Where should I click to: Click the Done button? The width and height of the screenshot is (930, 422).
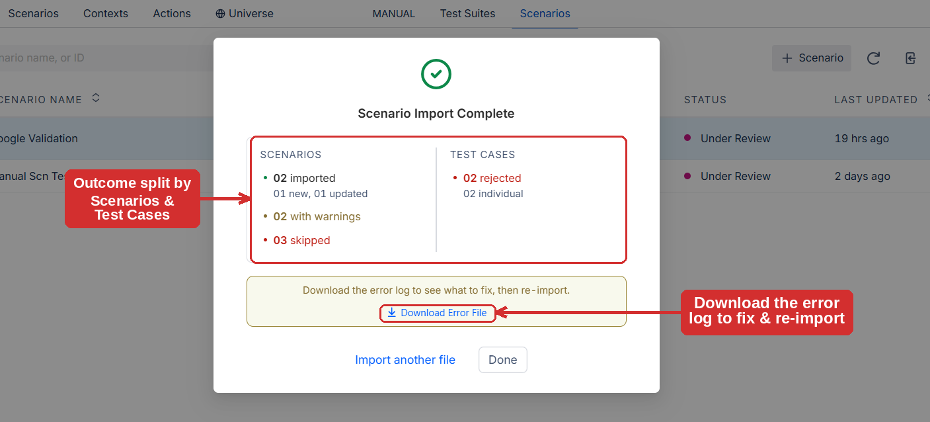(x=502, y=360)
